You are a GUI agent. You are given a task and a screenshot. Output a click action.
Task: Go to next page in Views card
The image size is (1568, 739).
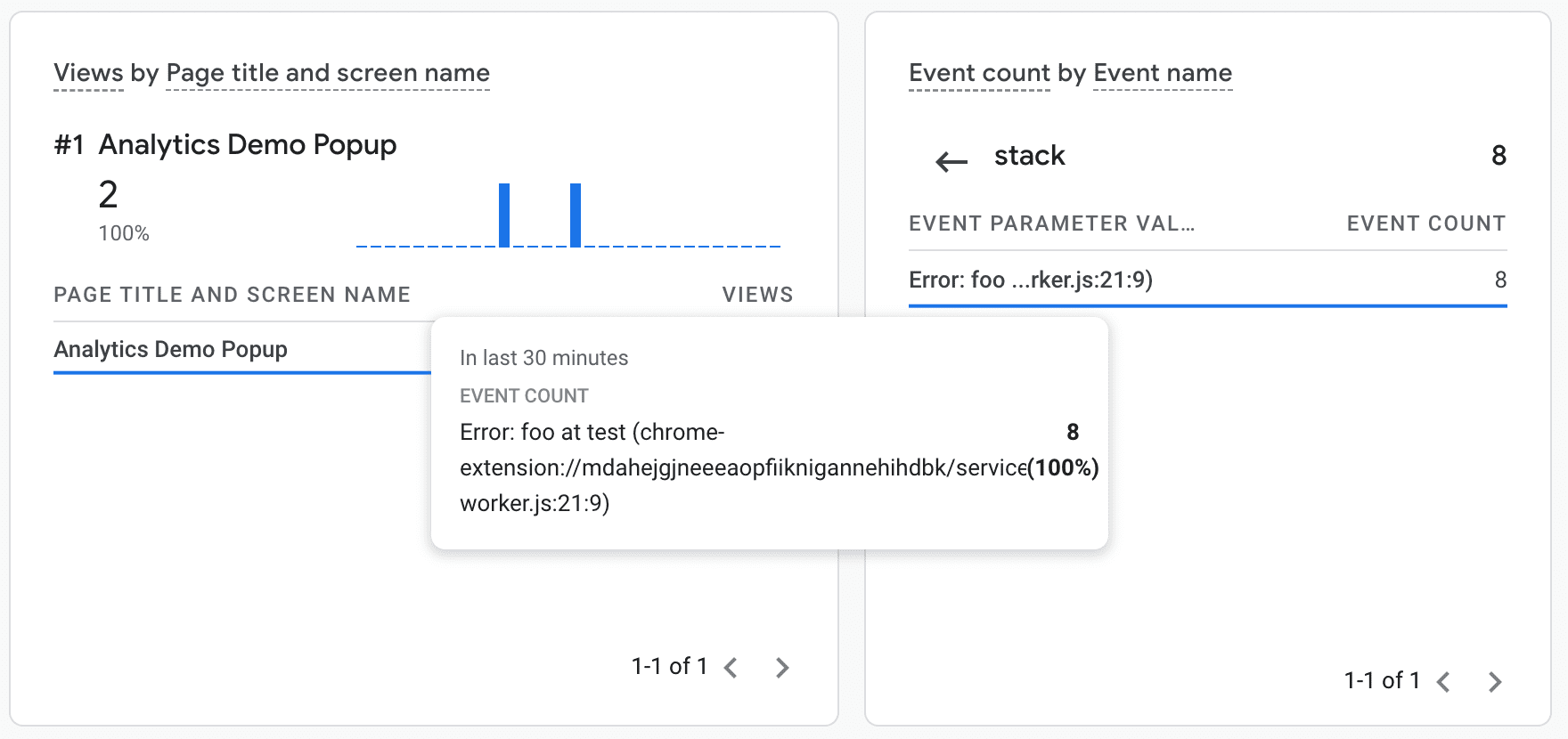[x=781, y=668]
